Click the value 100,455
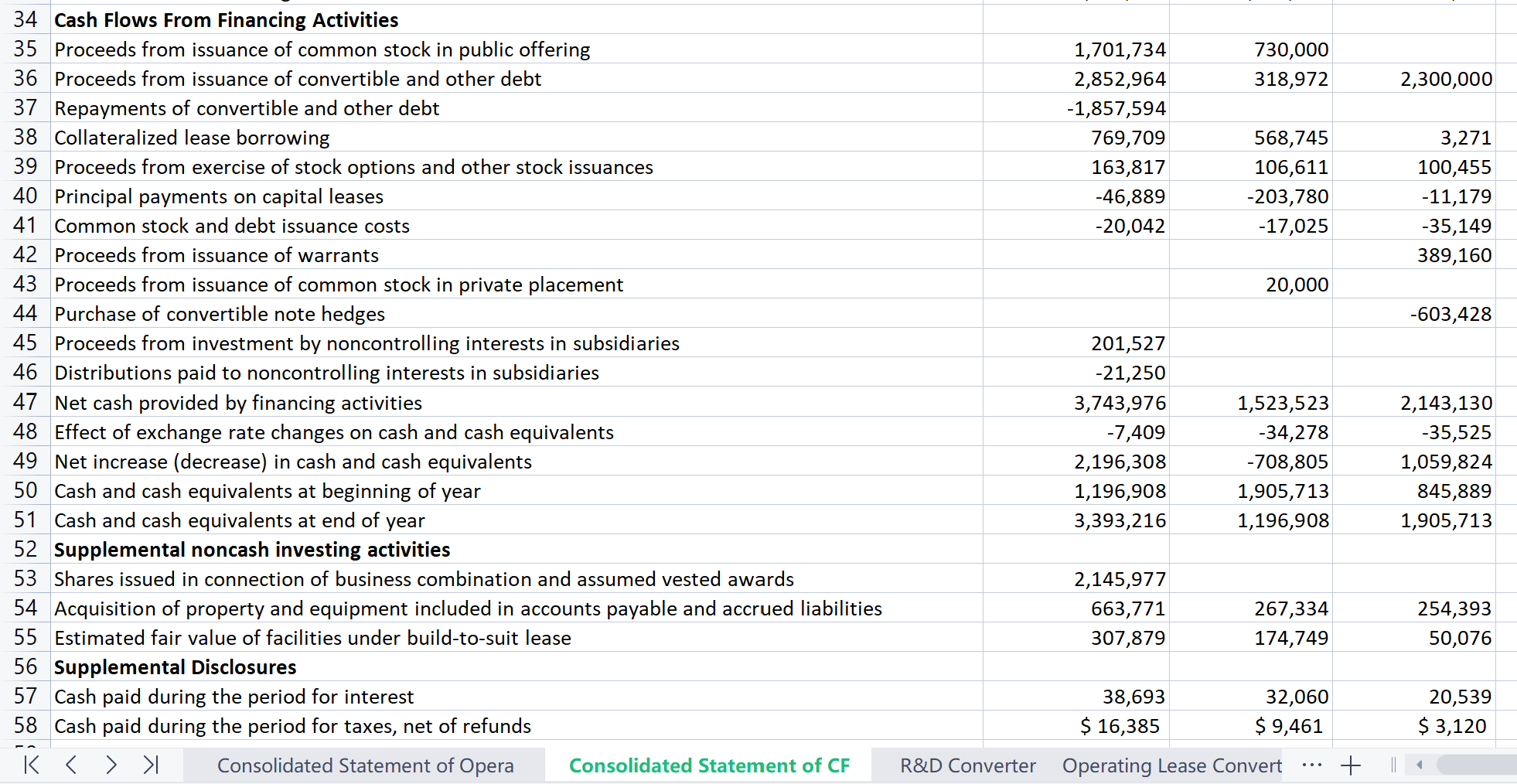1517x784 pixels. coord(1454,167)
